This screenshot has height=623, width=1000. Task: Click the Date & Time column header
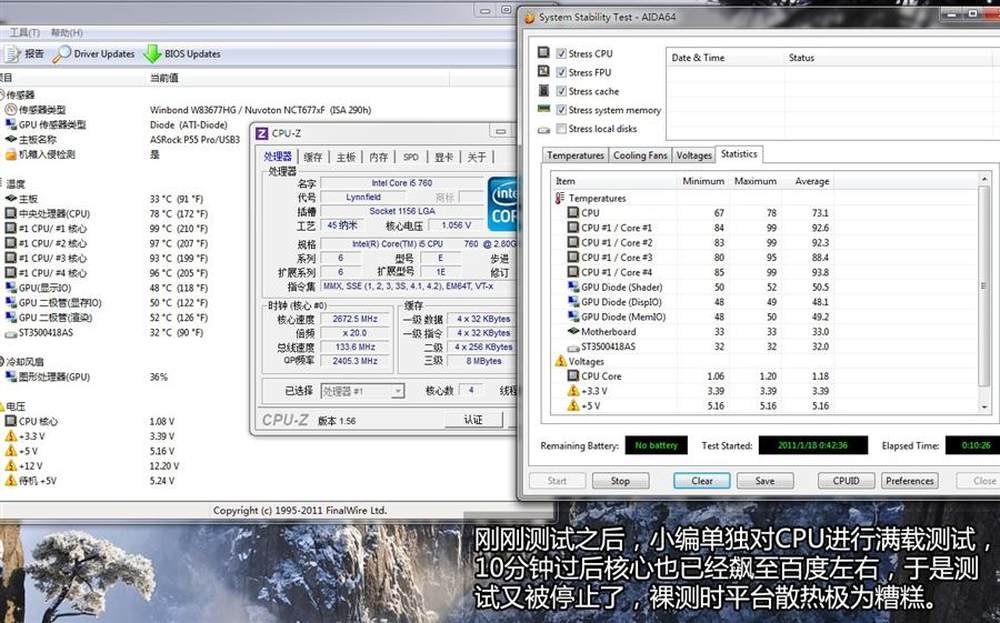click(x=725, y=57)
